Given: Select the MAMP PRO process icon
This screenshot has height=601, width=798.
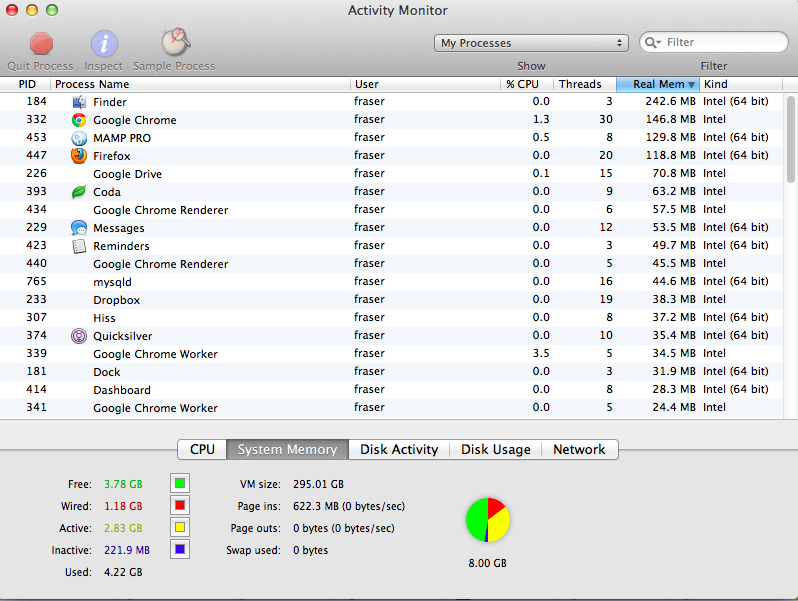Looking at the screenshot, I should 79,138.
